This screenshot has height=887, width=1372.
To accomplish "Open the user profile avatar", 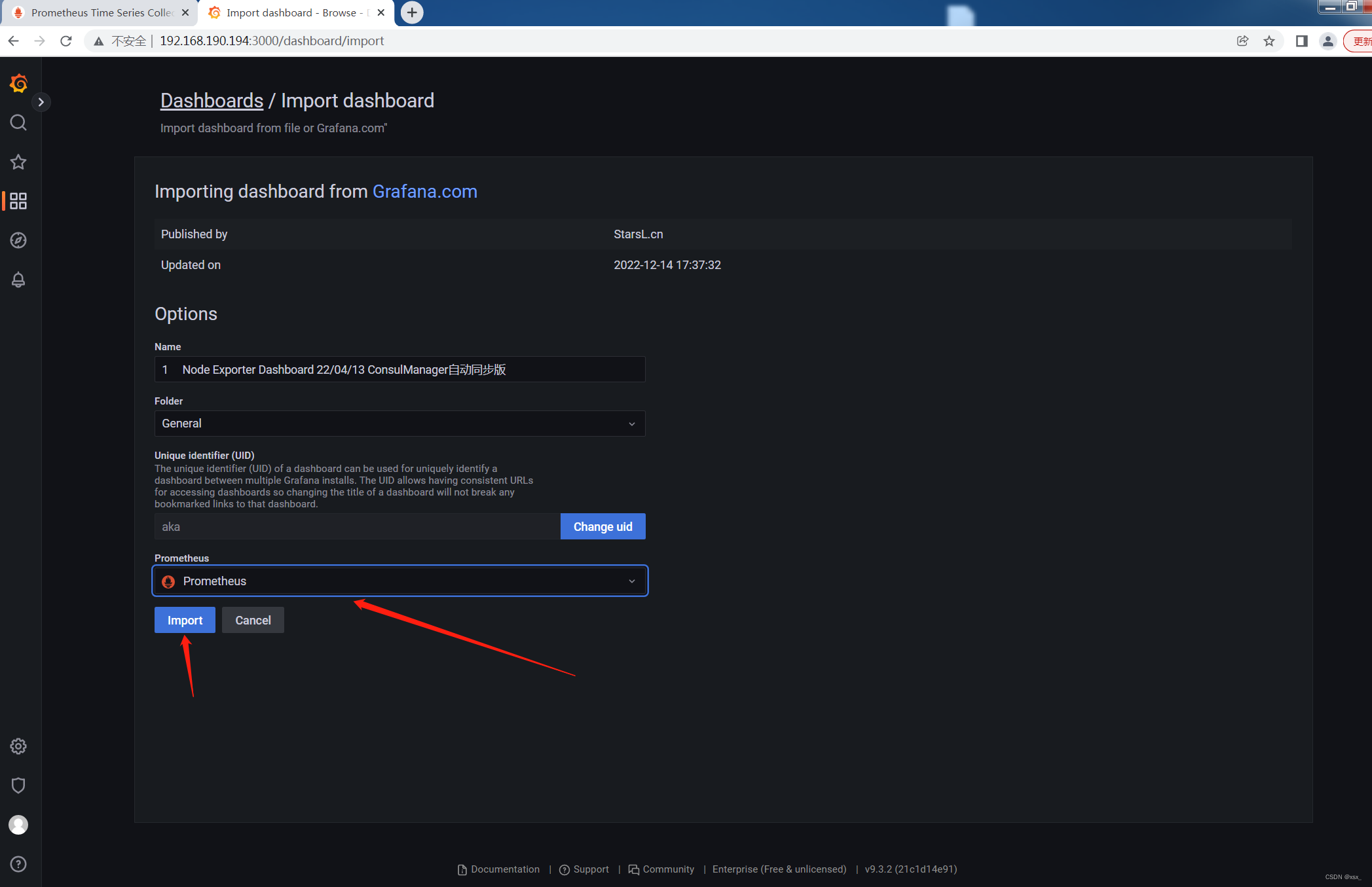I will tap(18, 825).
